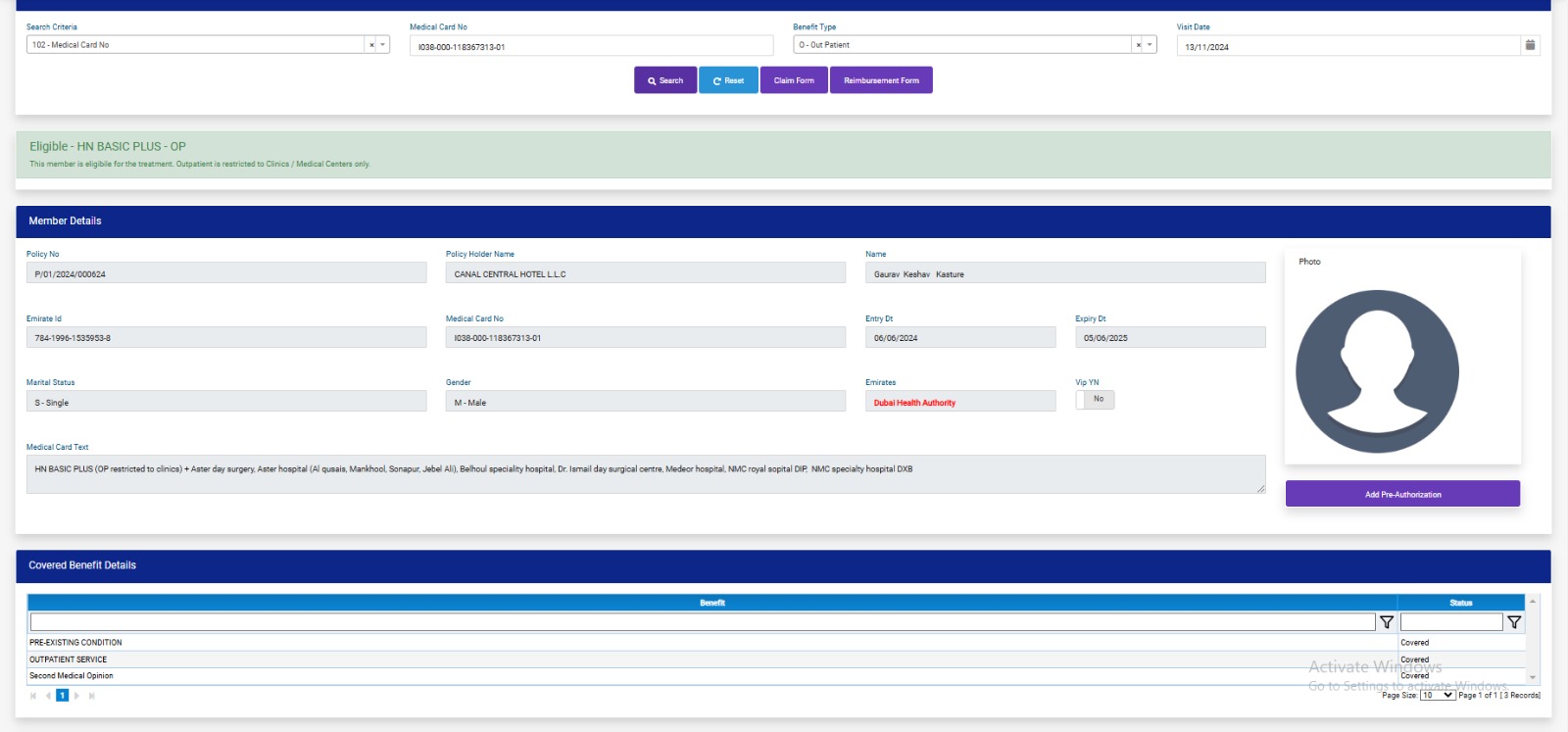Click the Search button
Screen dimensions: 1568x732
[665, 80]
